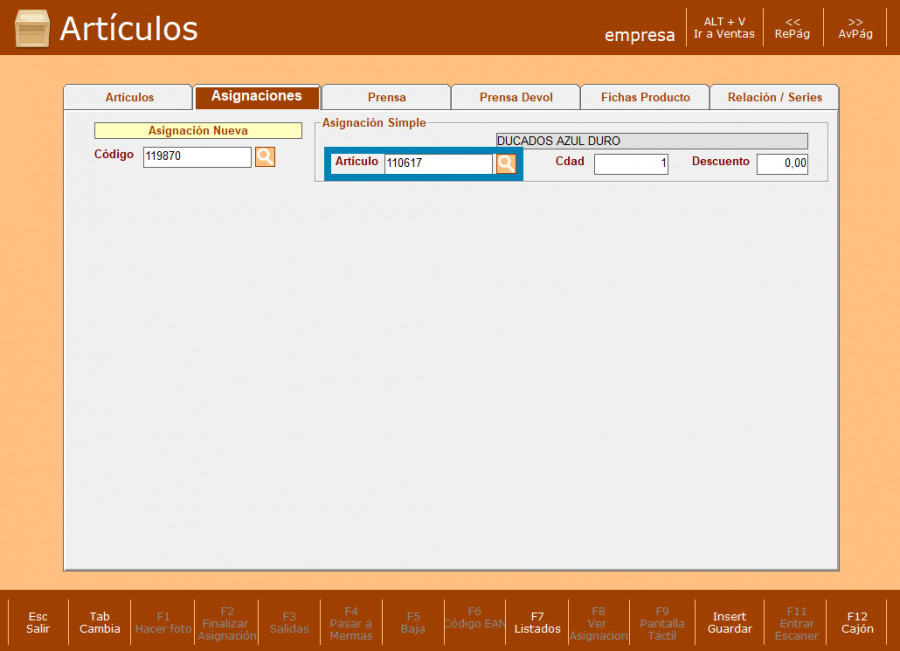Switch to the Prensa tab
The image size is (900, 651).
tap(386, 98)
